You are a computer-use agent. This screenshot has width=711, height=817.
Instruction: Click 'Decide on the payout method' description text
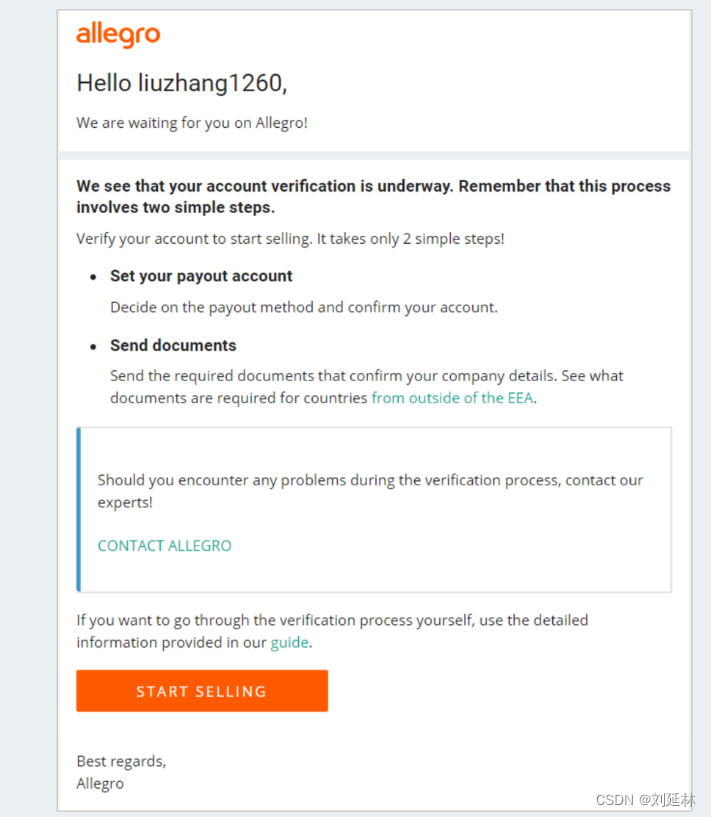tap(303, 307)
